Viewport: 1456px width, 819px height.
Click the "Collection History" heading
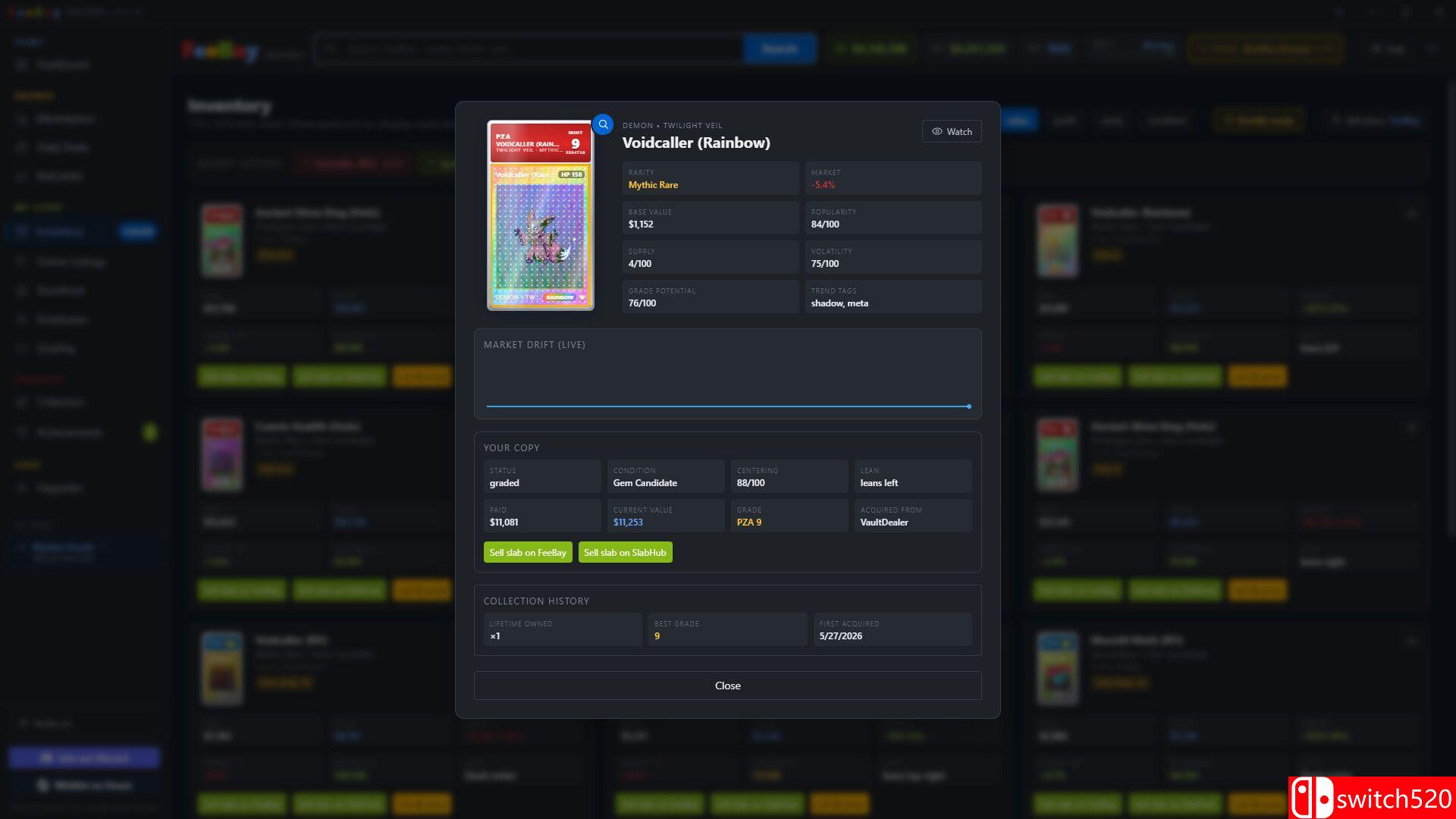pyautogui.click(x=536, y=601)
